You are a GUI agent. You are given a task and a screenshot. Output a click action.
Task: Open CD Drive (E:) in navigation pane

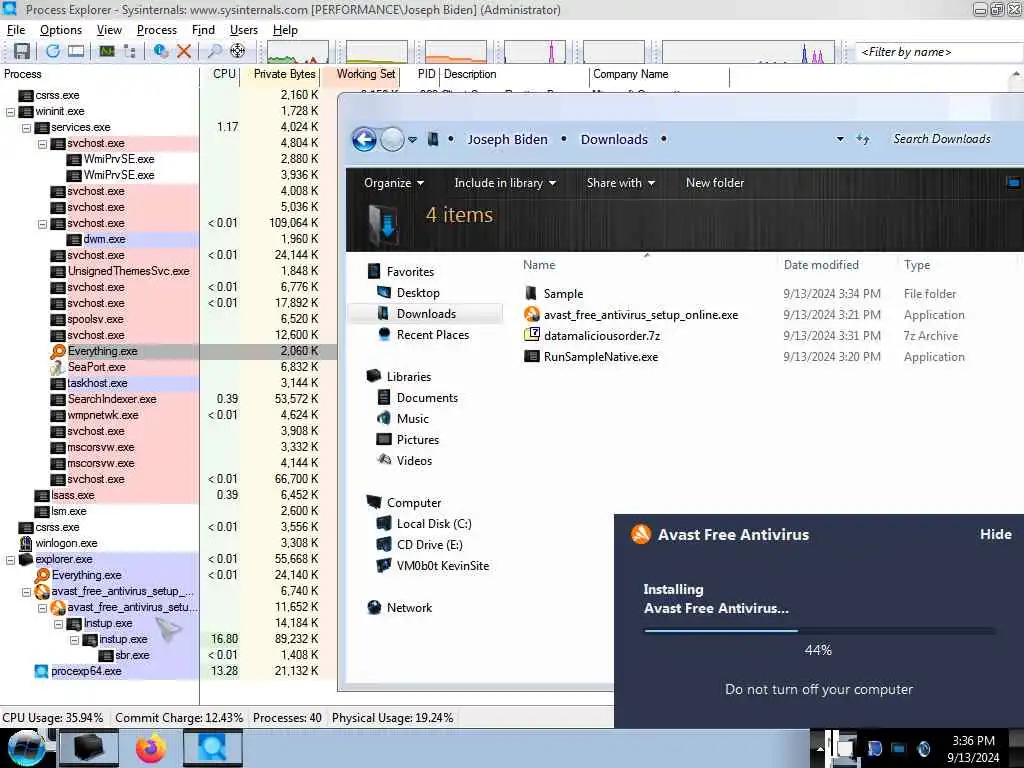coord(429,545)
